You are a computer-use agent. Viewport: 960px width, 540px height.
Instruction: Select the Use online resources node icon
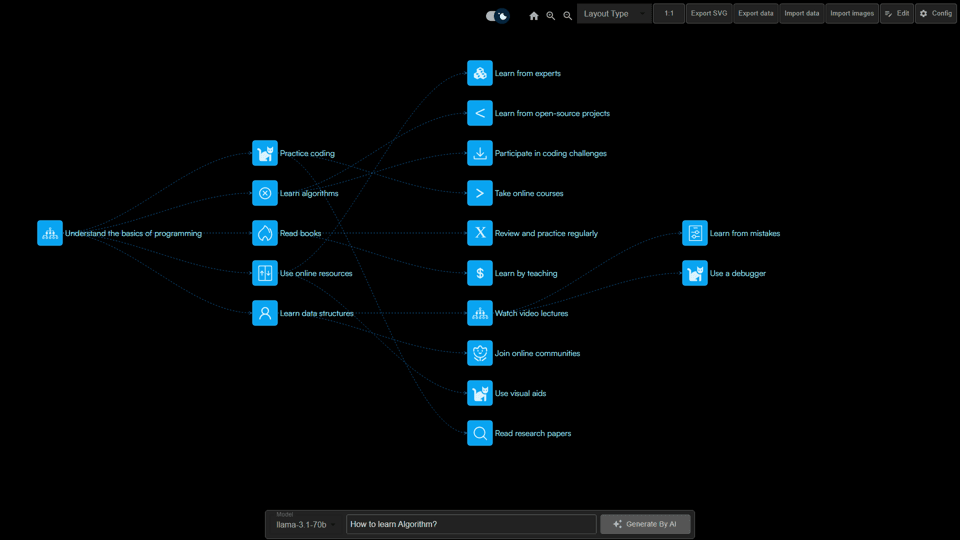point(264,273)
